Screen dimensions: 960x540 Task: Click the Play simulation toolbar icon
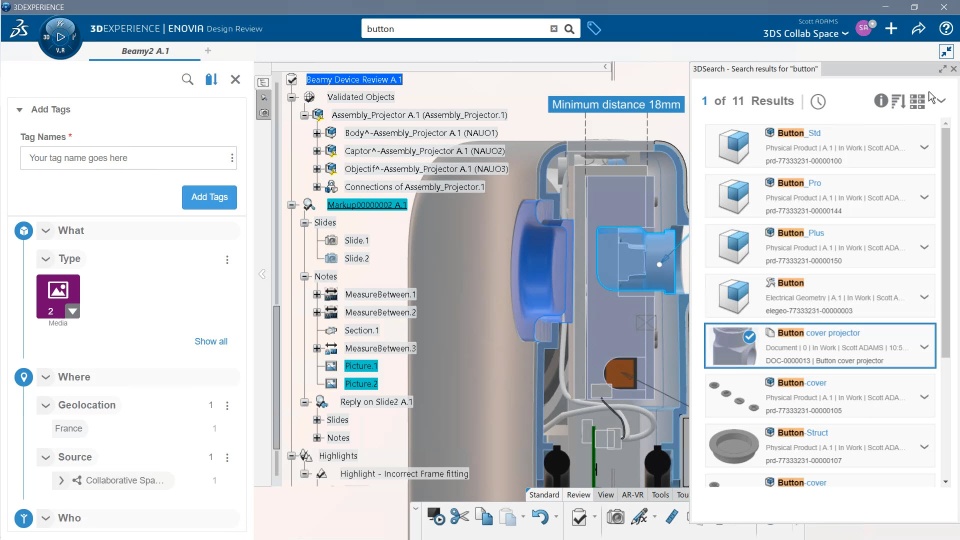(x=435, y=517)
